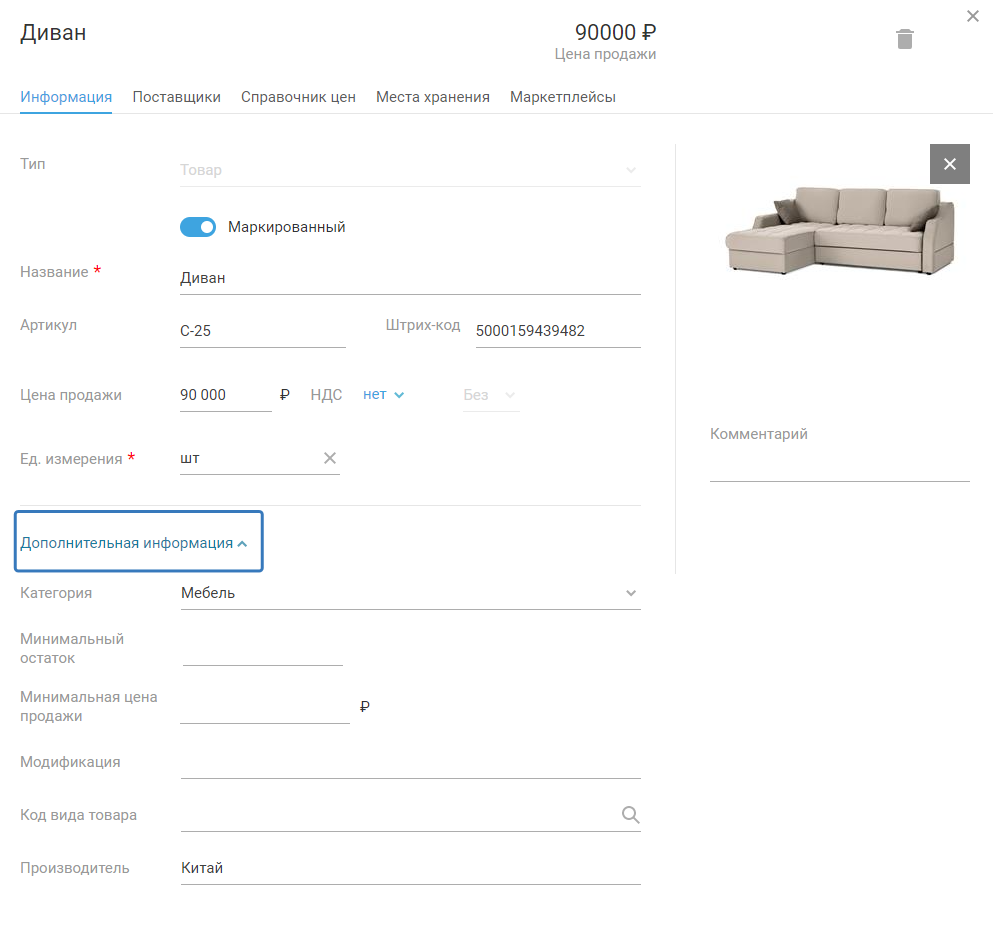993x932 pixels.
Task: Click the Штрих-код input field
Action: pos(557,331)
